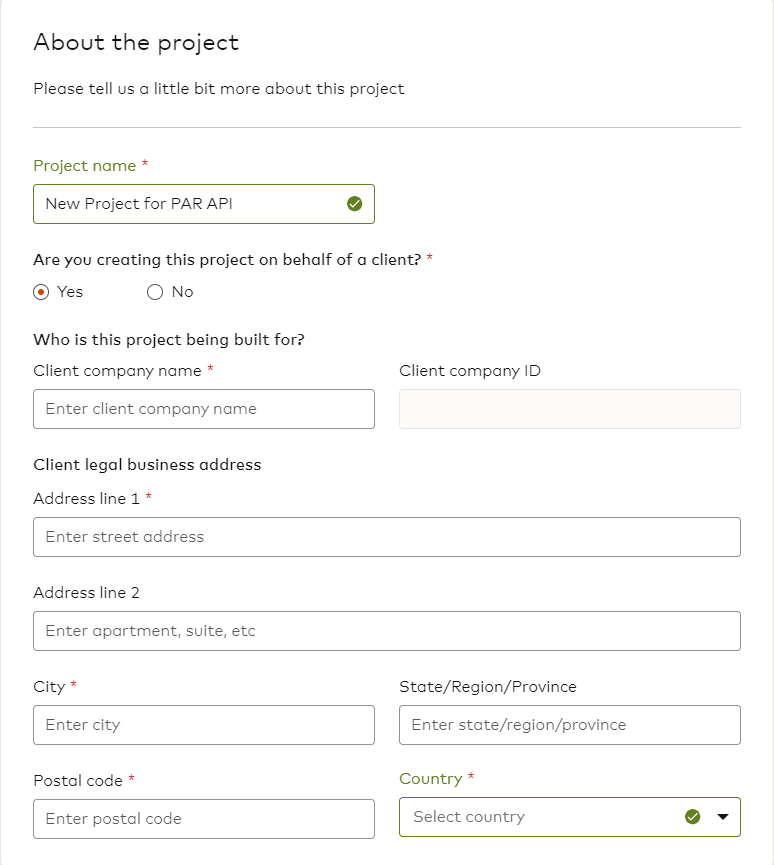Click the Postal code input field
The image size is (774, 865).
pyautogui.click(x=204, y=819)
